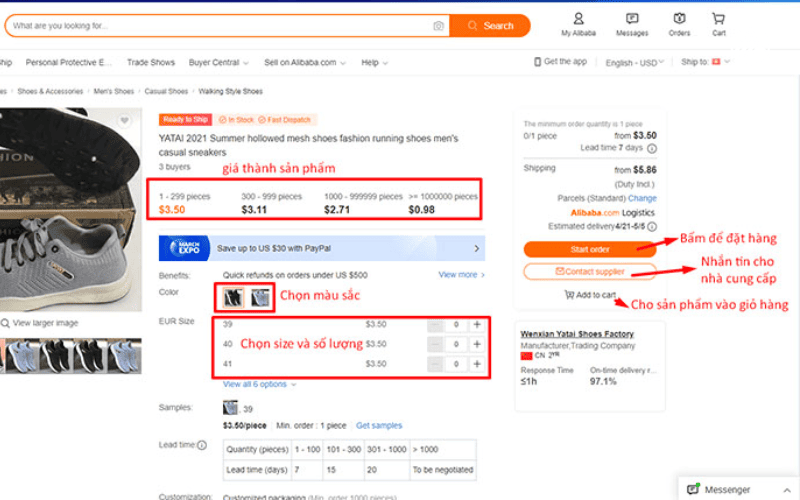Go to Walking Style Shoes breadcrumb

click(230, 91)
